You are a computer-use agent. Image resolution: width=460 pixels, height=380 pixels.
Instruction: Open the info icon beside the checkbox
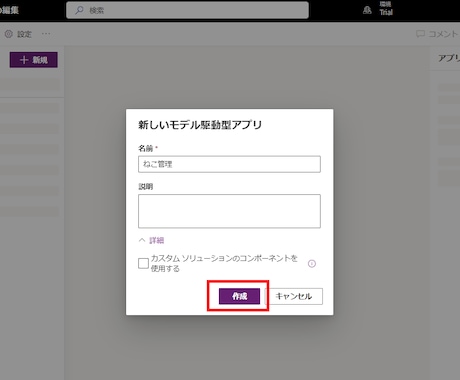click(312, 264)
